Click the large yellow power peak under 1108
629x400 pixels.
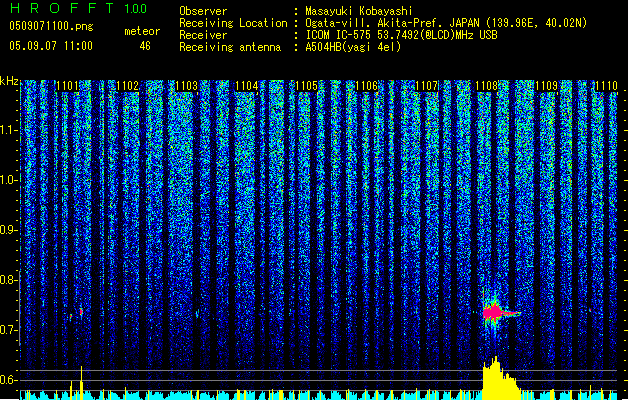pos(499,379)
